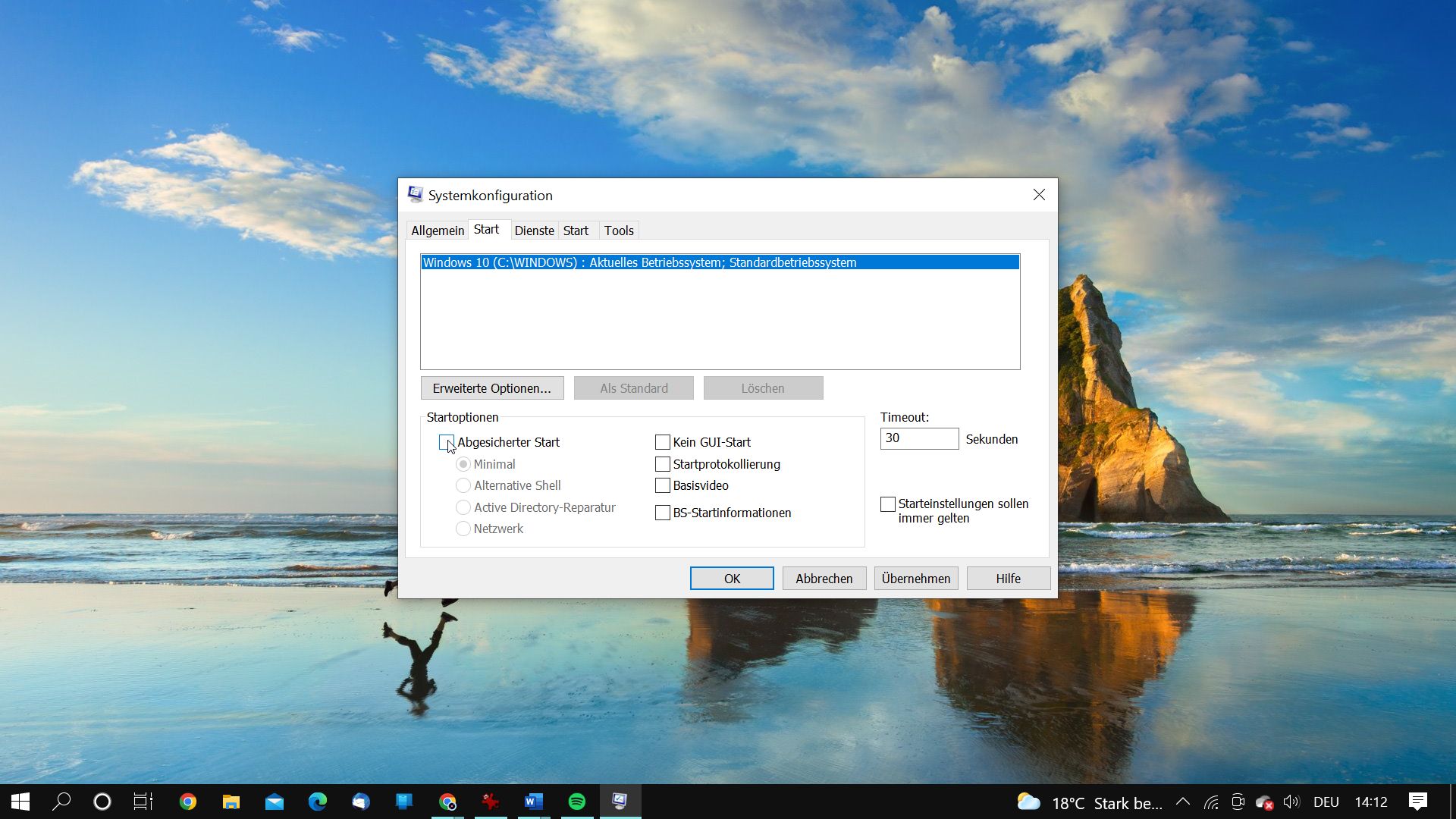Open Google Chrome from the taskbar
The width and height of the screenshot is (1456, 819).
pyautogui.click(x=189, y=802)
